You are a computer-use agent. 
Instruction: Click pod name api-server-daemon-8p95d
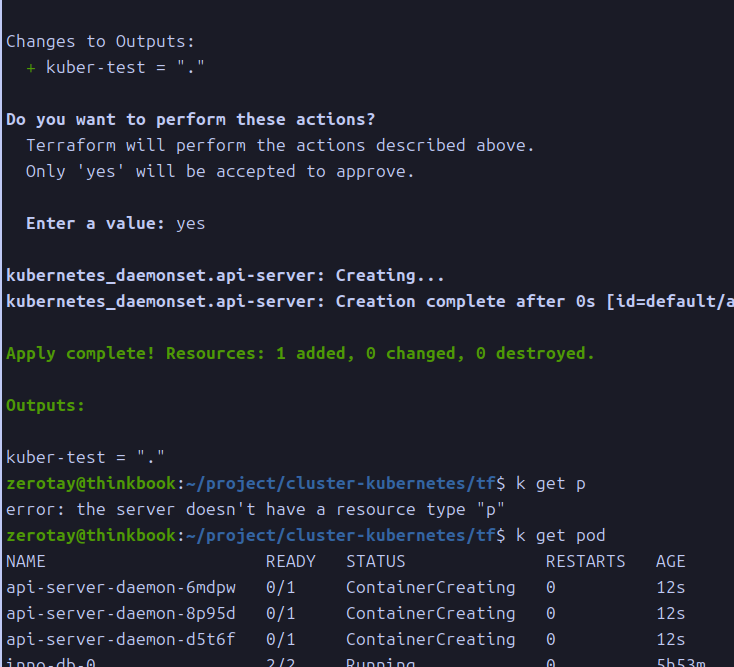pos(121,613)
